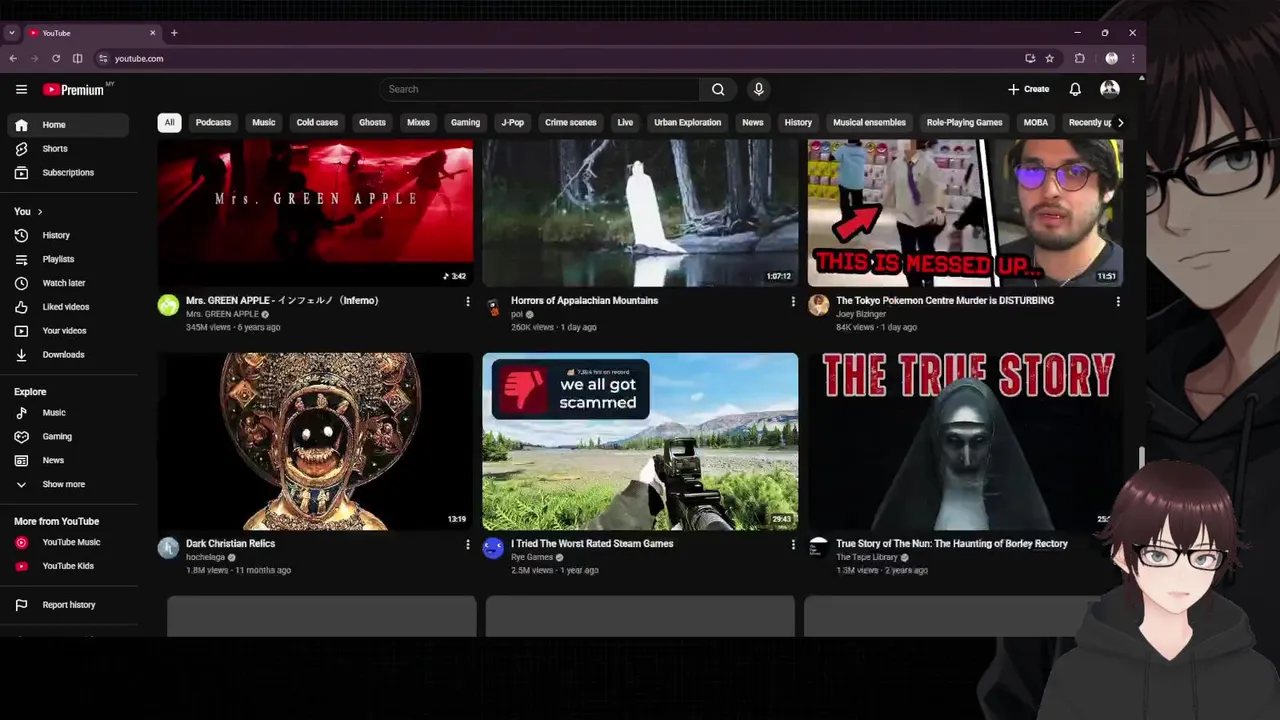Open Dark Christian Relics video title

pyautogui.click(x=230, y=544)
